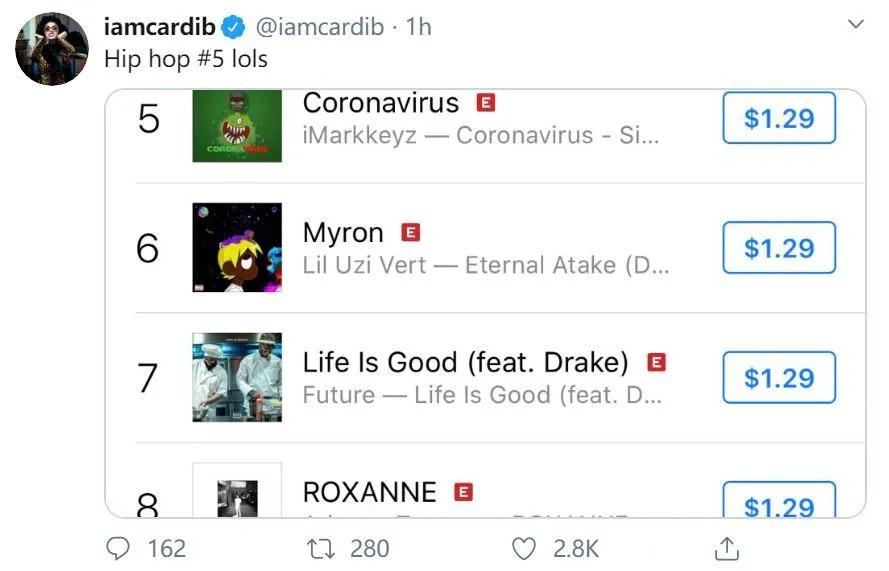
Task: Buy Myron for $1.29
Action: [x=778, y=248]
